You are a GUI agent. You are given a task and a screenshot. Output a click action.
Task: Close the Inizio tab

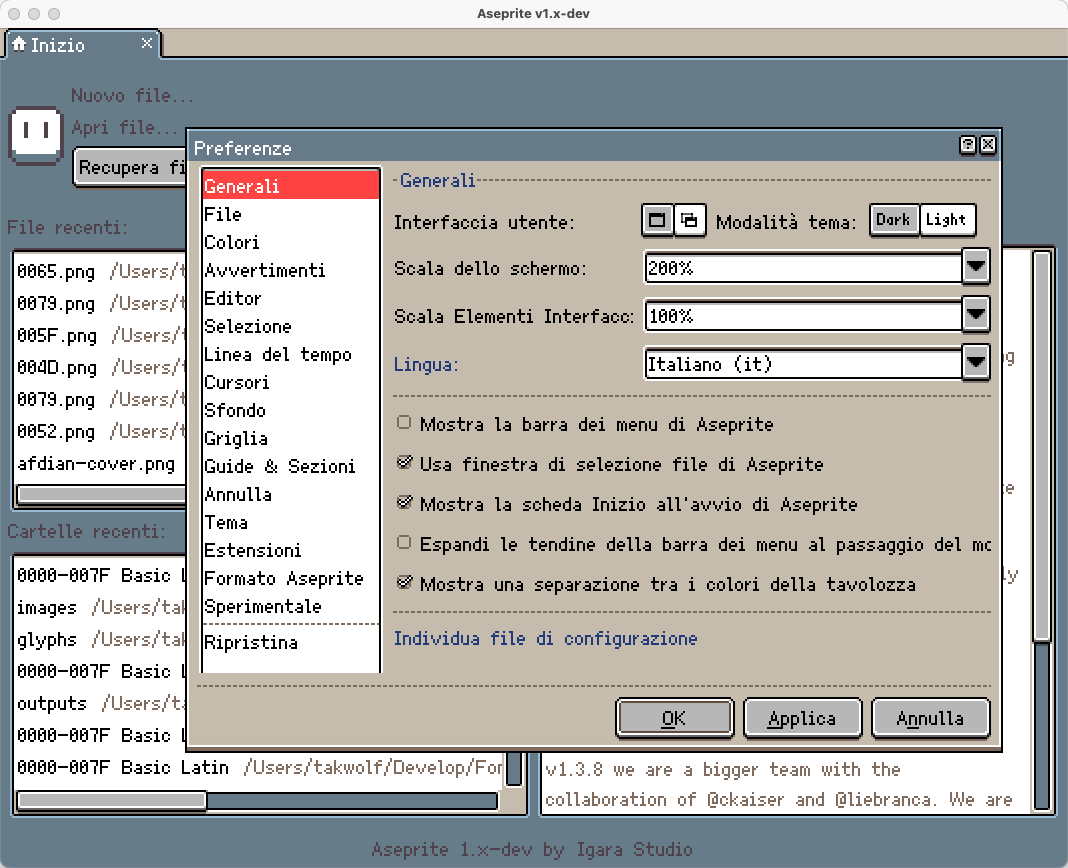tap(146, 44)
